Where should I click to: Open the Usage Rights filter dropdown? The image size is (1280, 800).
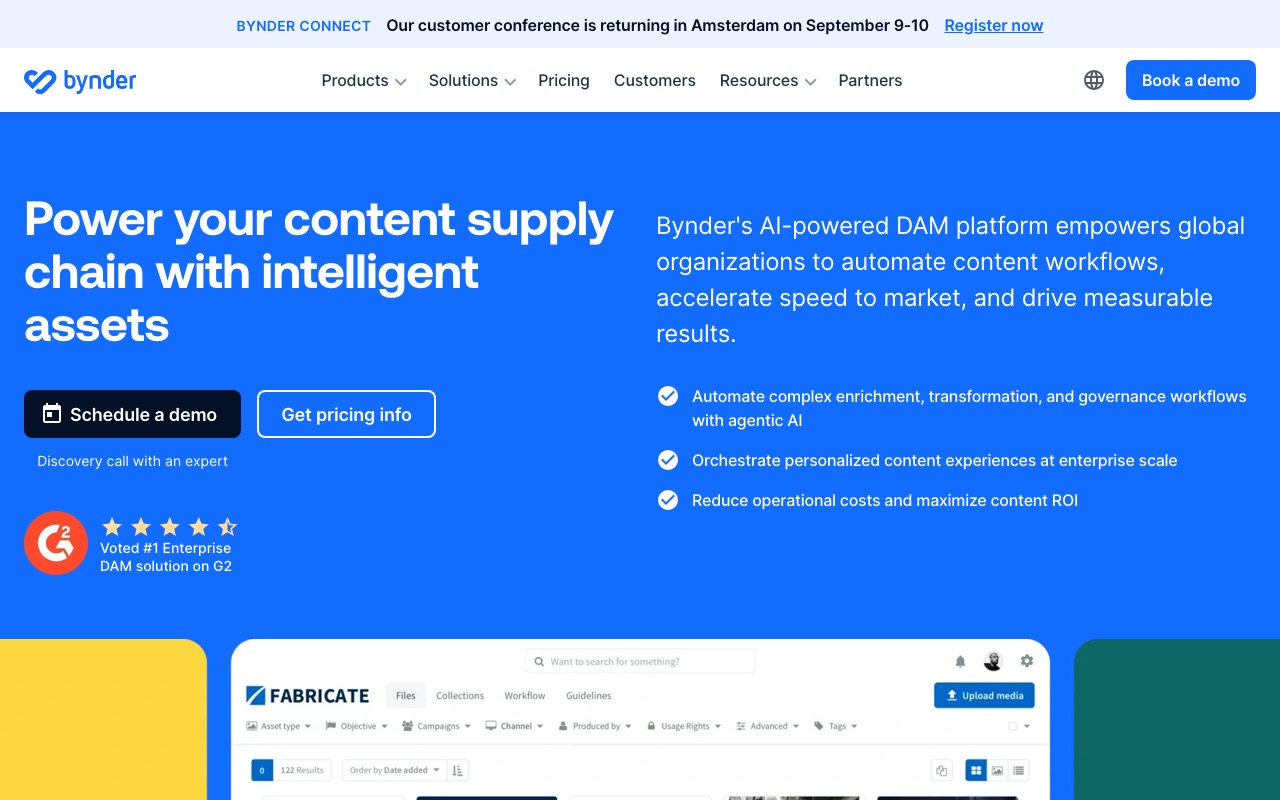tap(684, 726)
